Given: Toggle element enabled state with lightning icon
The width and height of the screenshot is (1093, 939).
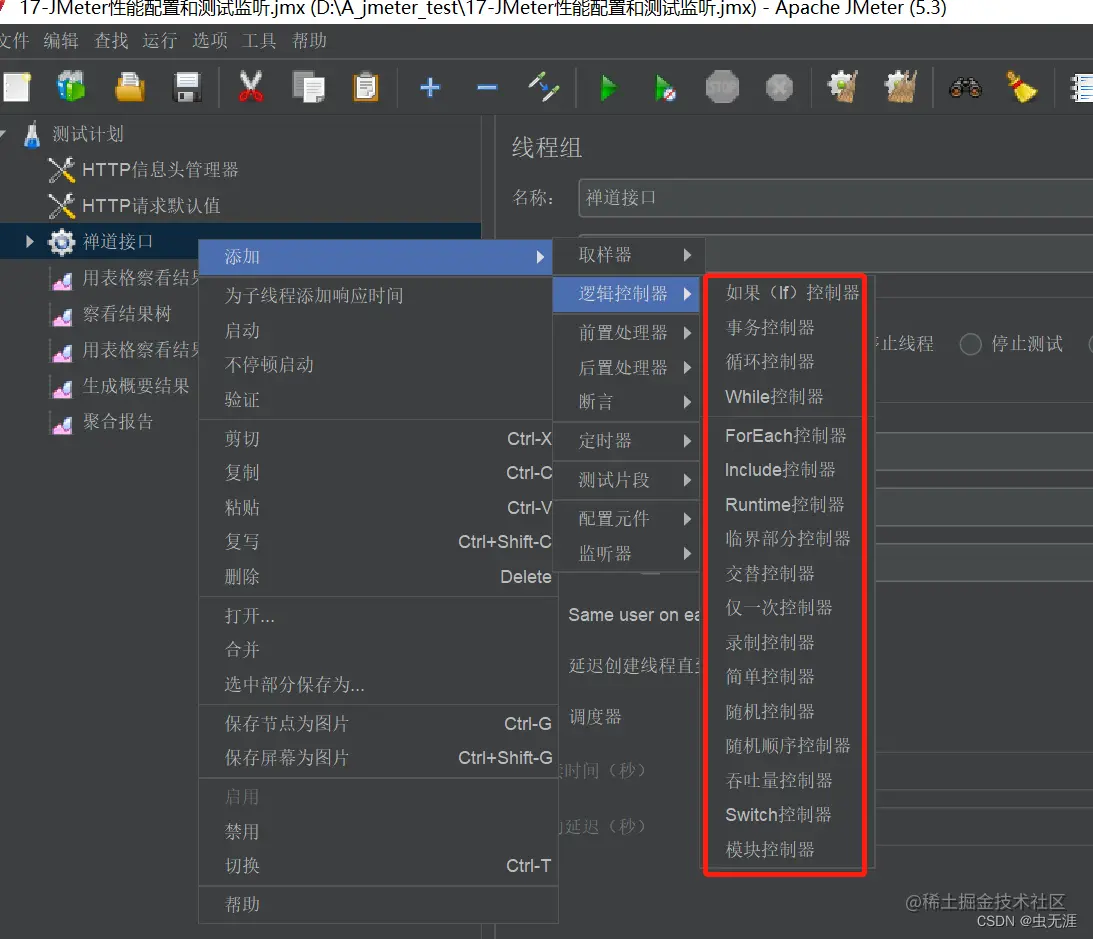Looking at the screenshot, I should 544,88.
